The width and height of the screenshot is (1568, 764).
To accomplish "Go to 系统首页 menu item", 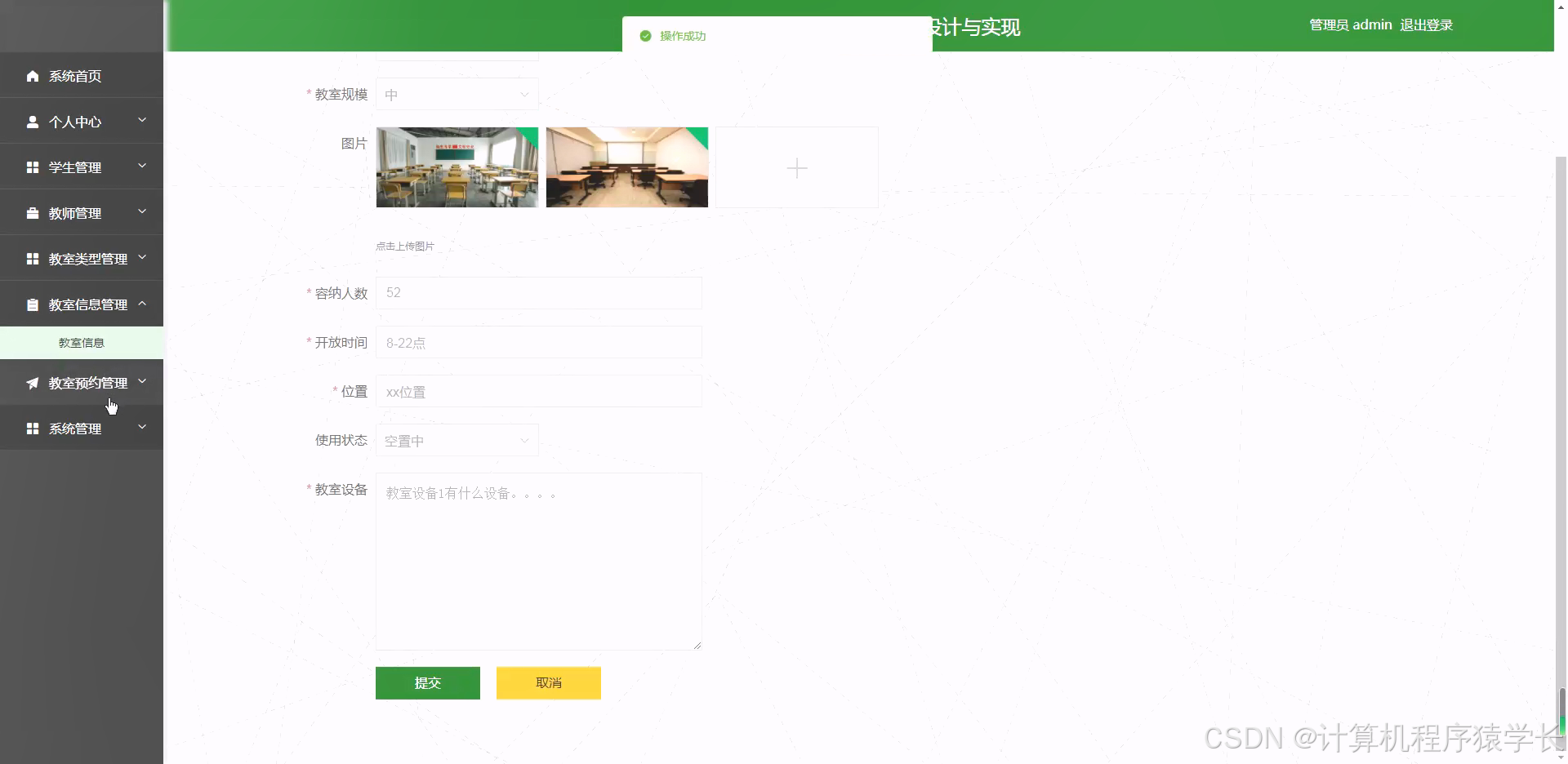I will coord(82,76).
